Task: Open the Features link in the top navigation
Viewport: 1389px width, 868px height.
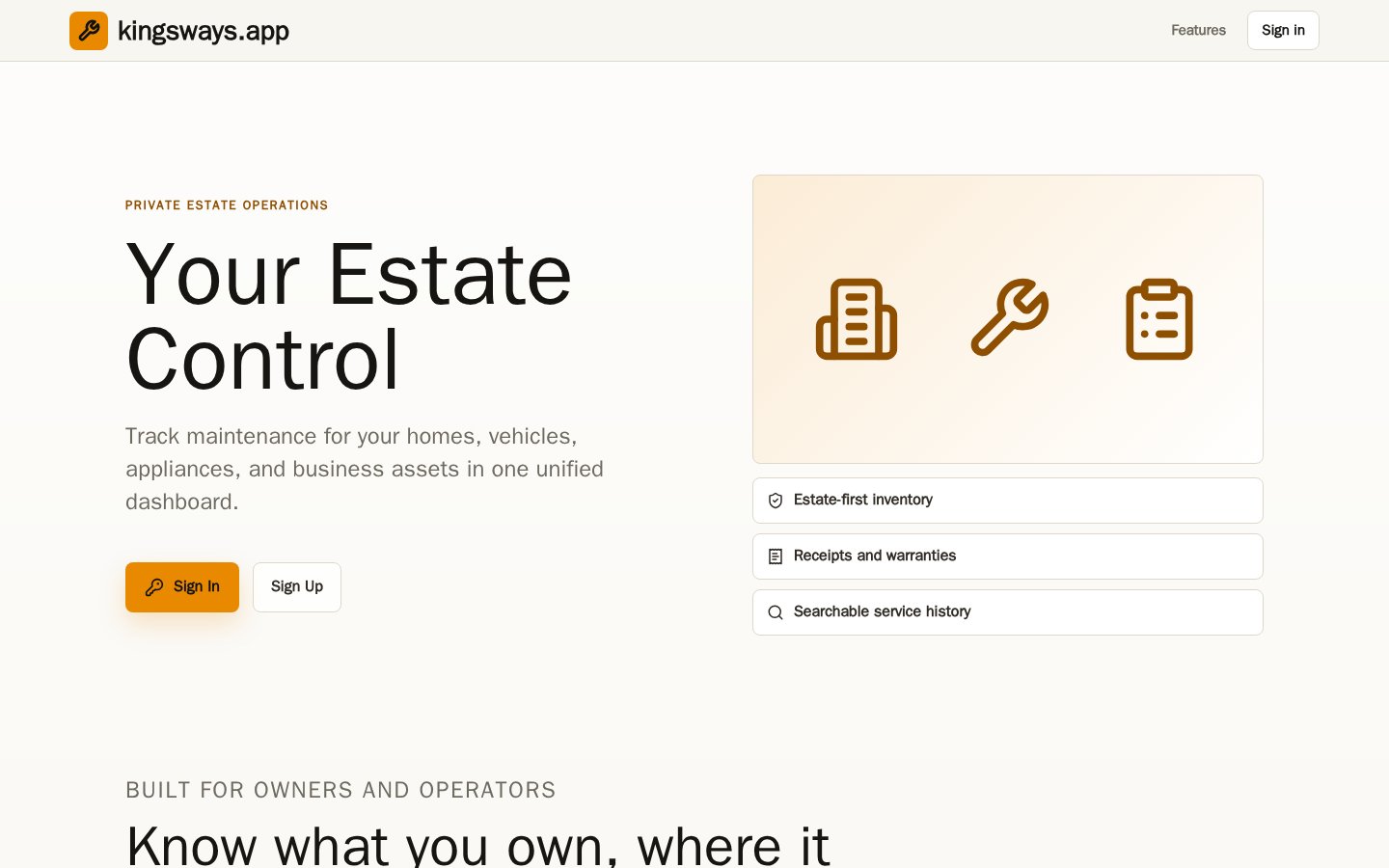Action: click(x=1198, y=31)
